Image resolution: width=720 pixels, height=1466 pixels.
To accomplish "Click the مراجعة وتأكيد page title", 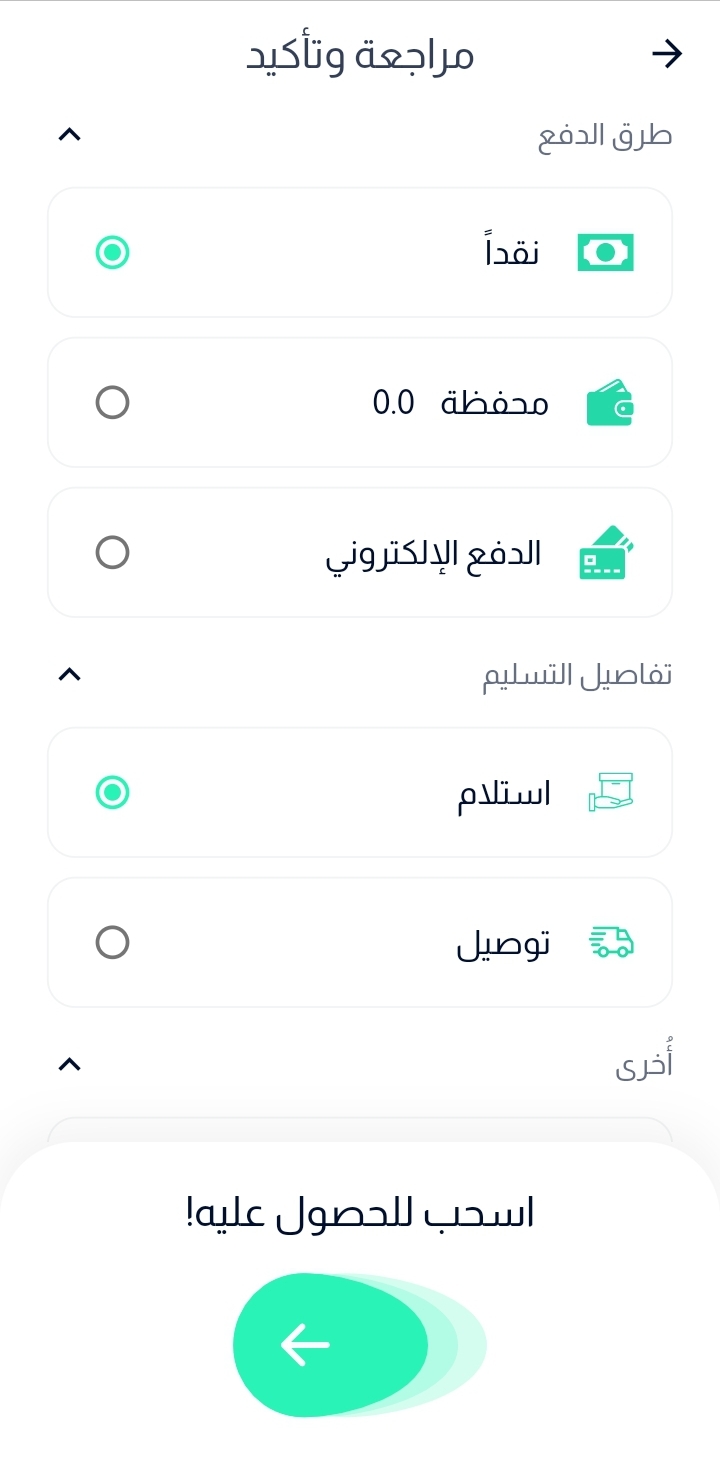I will point(360,55).
